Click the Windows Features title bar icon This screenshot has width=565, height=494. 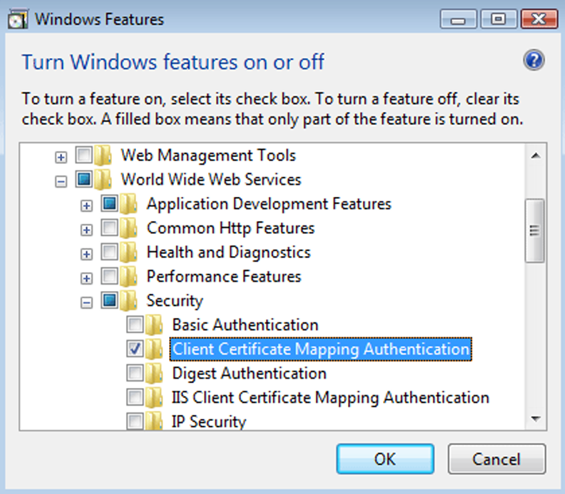(x=18, y=19)
